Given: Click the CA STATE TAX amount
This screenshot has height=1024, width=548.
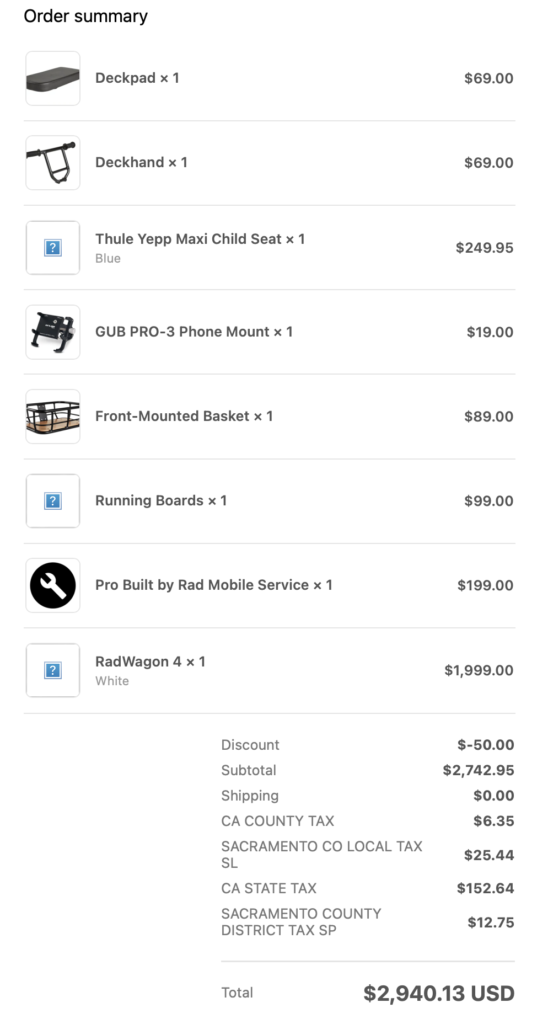Looking at the screenshot, I should click(485, 888).
